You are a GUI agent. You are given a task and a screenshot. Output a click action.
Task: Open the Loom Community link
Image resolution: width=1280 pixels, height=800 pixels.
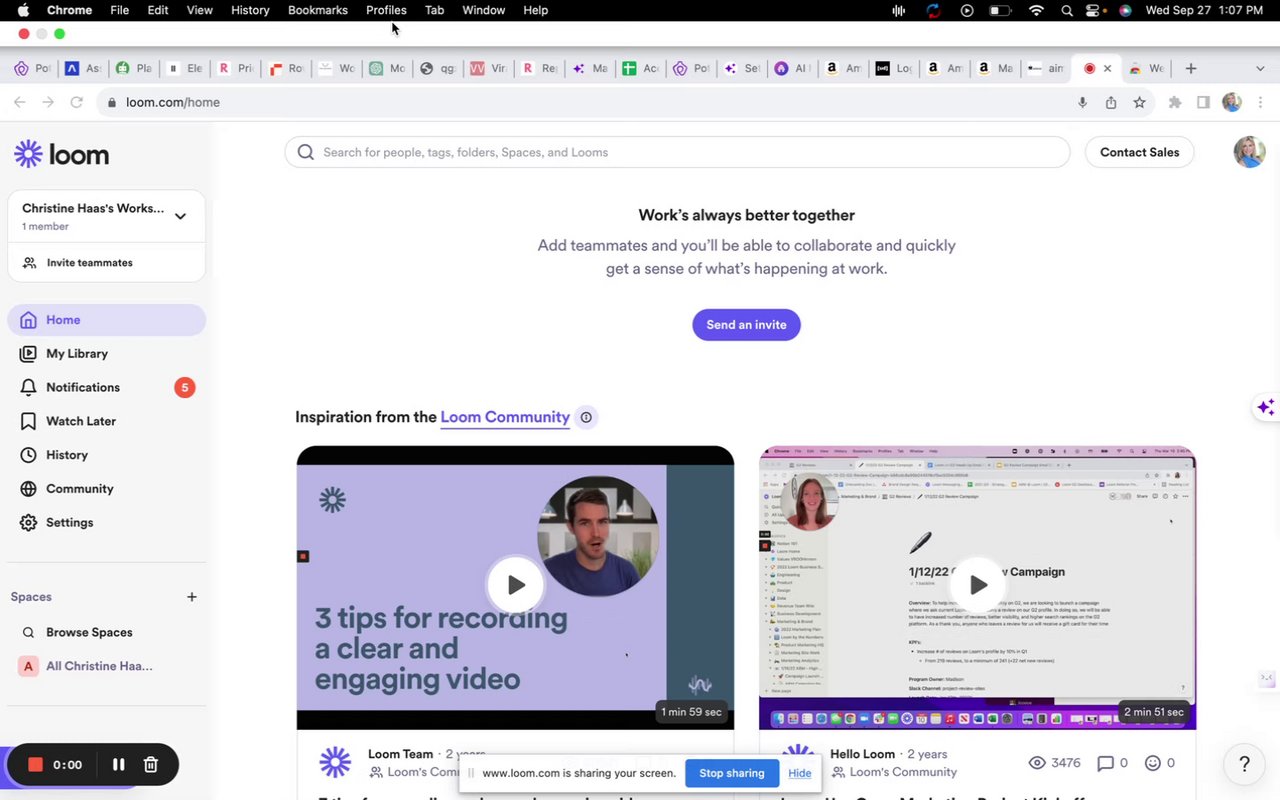point(505,418)
